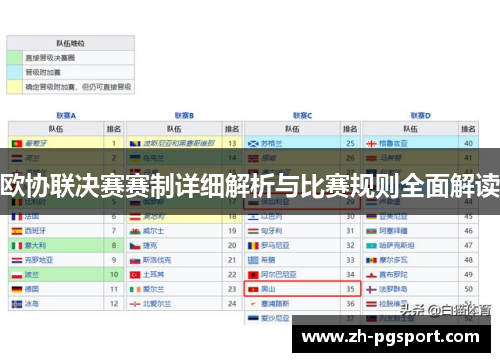
Task: Click rank cell 24 next to 北爱尔兰
Action: 232,304
